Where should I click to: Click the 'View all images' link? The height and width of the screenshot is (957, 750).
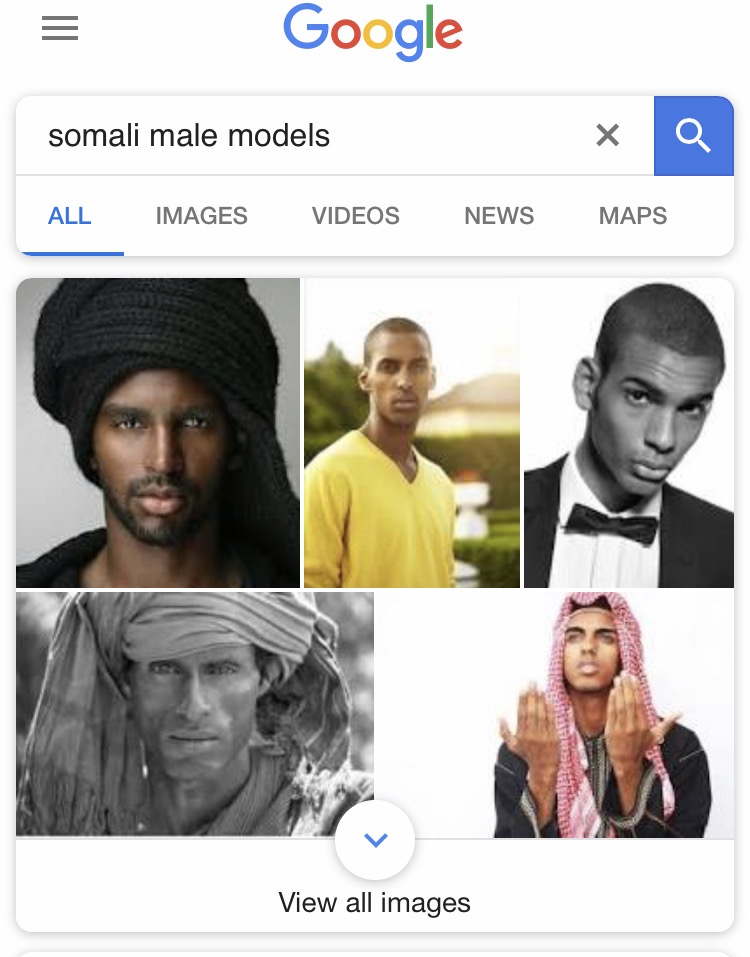[375, 903]
